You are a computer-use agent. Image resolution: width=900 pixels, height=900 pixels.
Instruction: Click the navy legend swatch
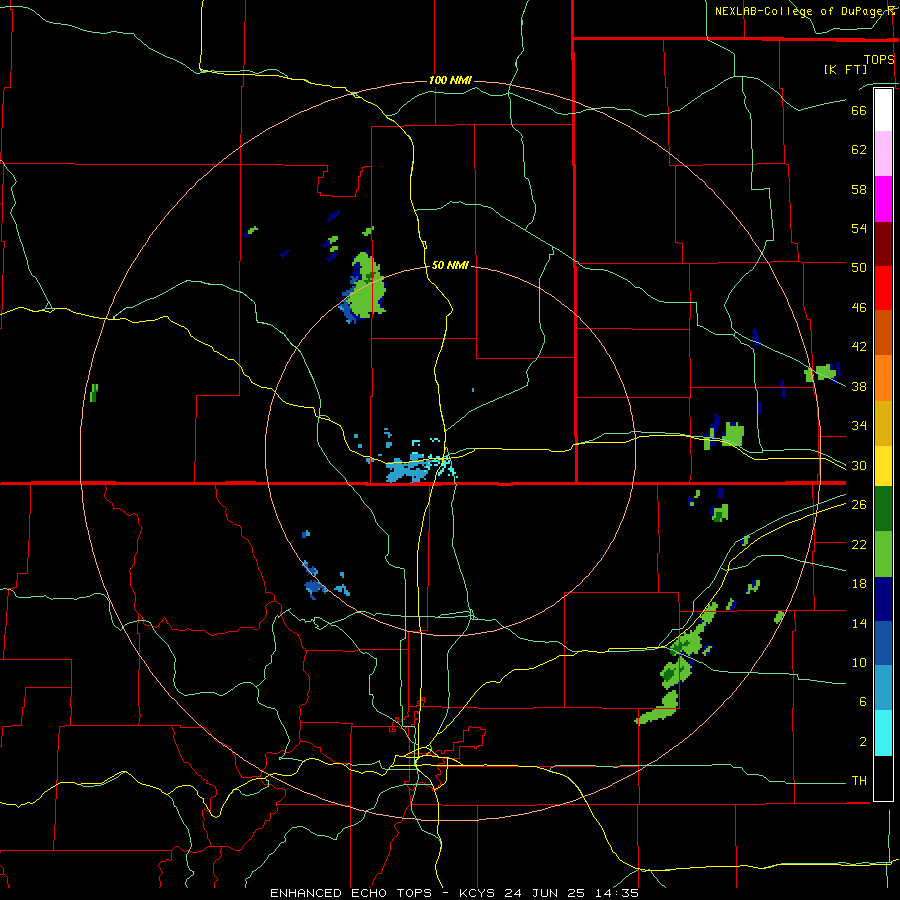click(x=883, y=599)
